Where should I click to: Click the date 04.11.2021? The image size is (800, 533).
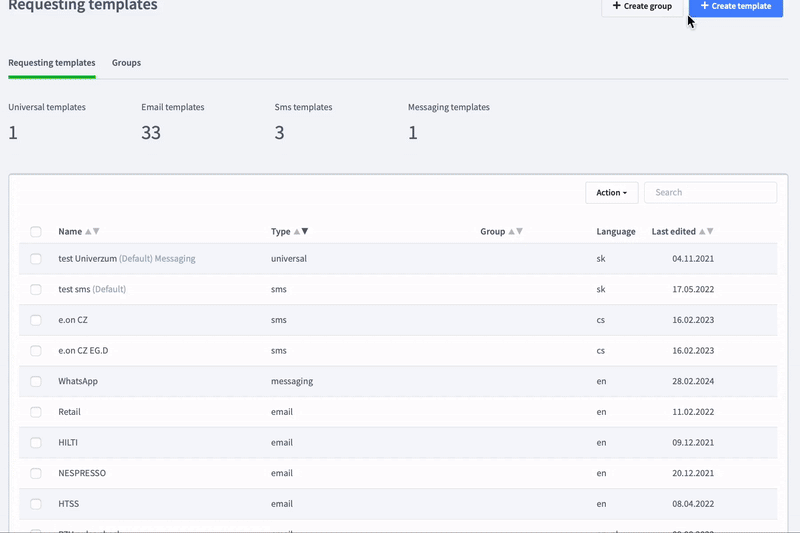693,259
